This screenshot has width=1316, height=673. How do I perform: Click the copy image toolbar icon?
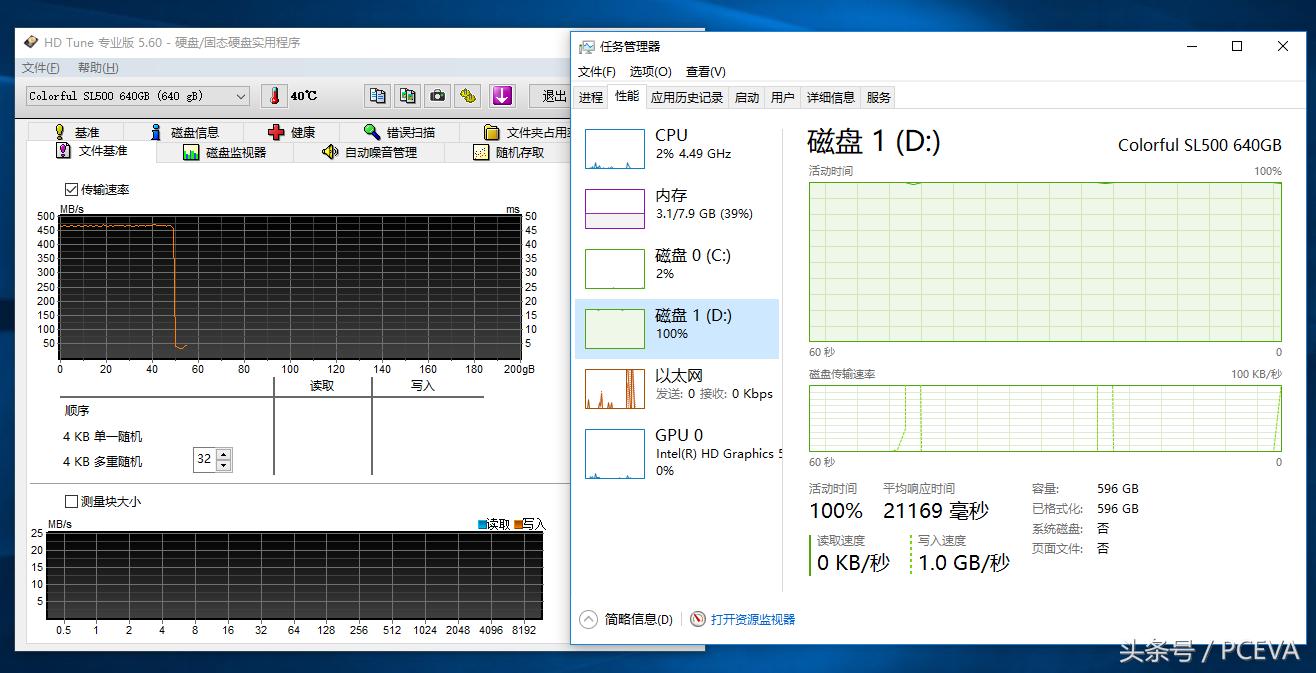tap(407, 96)
